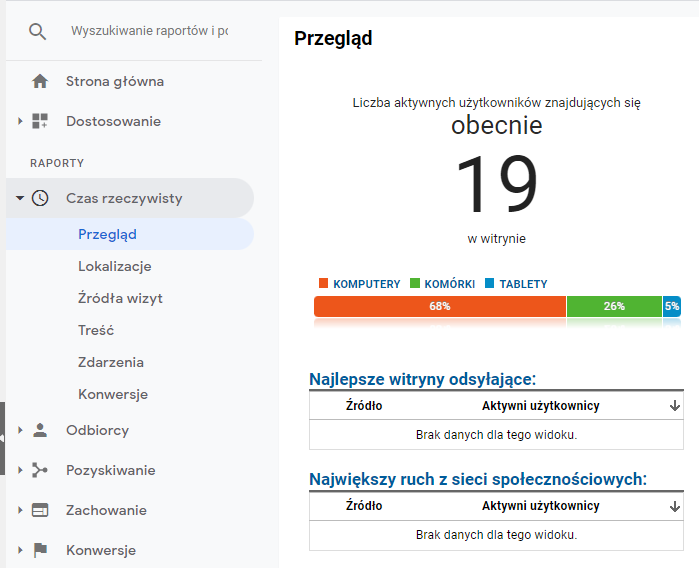Click the blue TABLETY legend swatch

click(489, 283)
